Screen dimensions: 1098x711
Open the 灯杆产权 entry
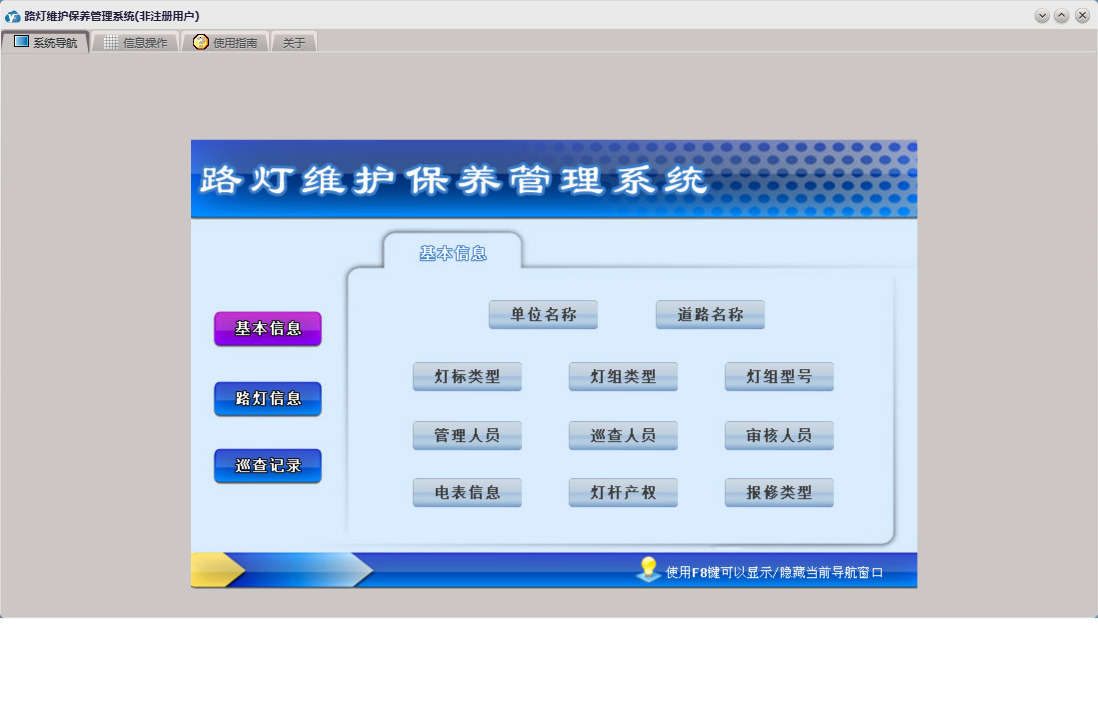point(623,492)
